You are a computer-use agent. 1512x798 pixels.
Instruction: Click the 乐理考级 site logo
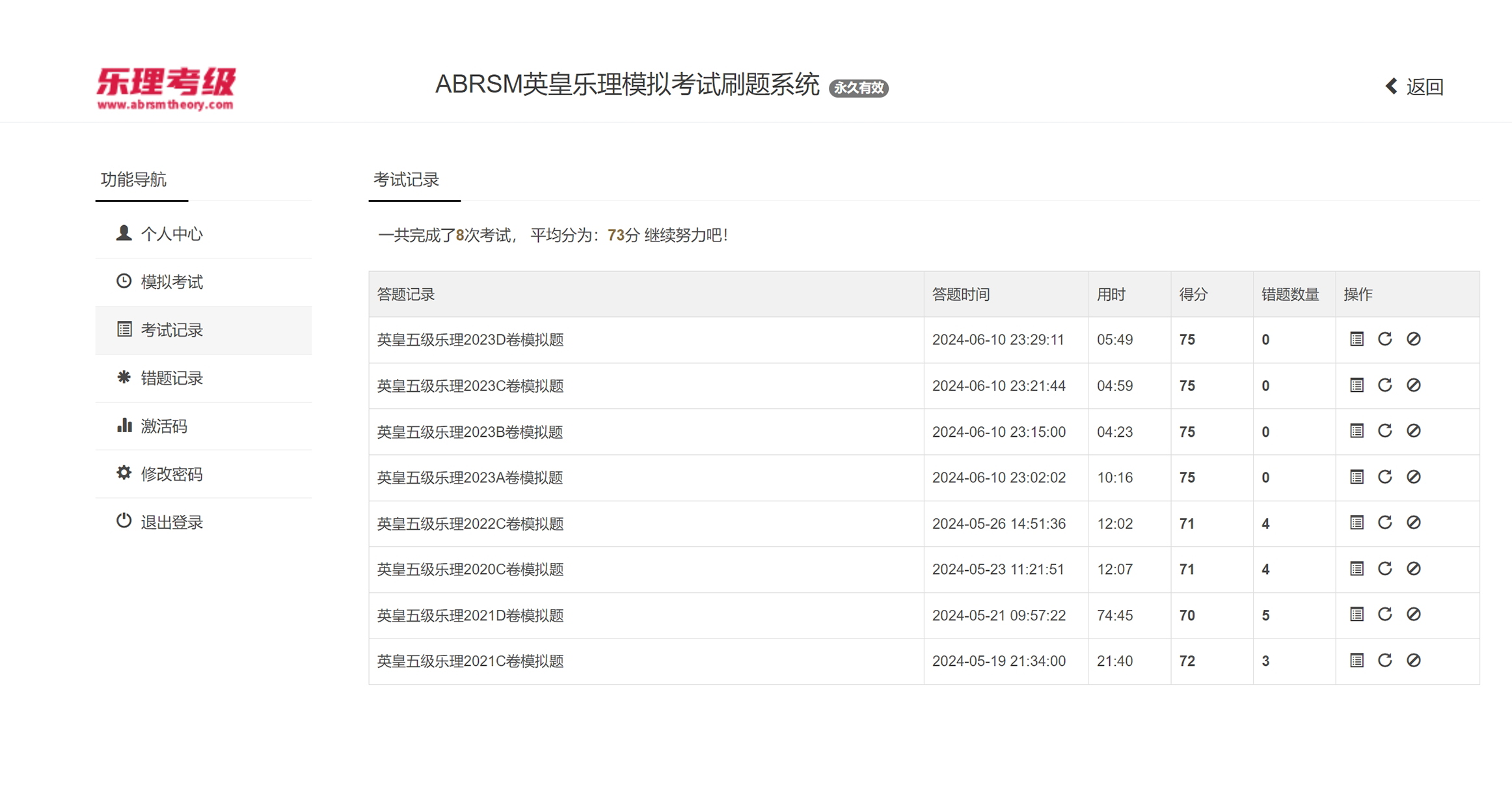(167, 89)
